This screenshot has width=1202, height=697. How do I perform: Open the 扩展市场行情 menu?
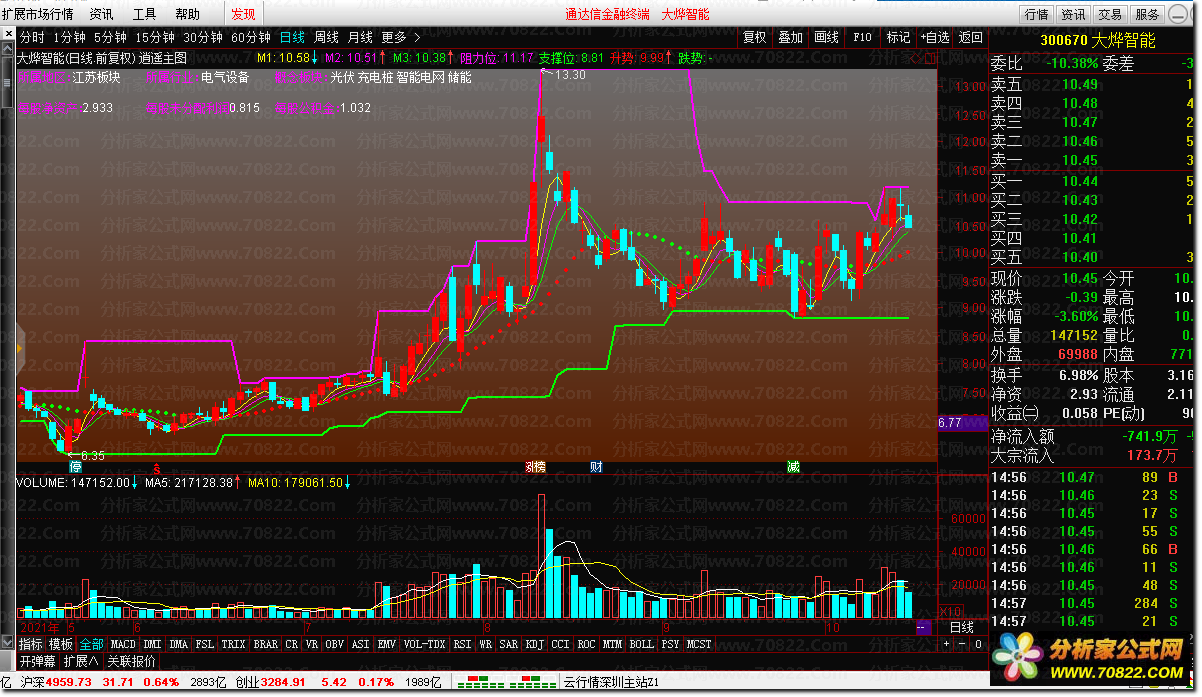pos(38,14)
